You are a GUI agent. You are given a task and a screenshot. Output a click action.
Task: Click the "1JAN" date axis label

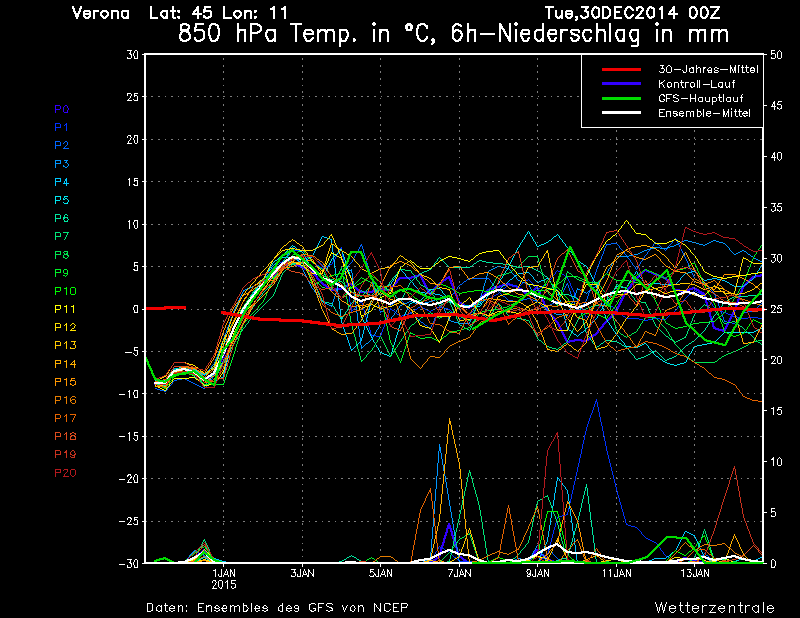[224, 574]
